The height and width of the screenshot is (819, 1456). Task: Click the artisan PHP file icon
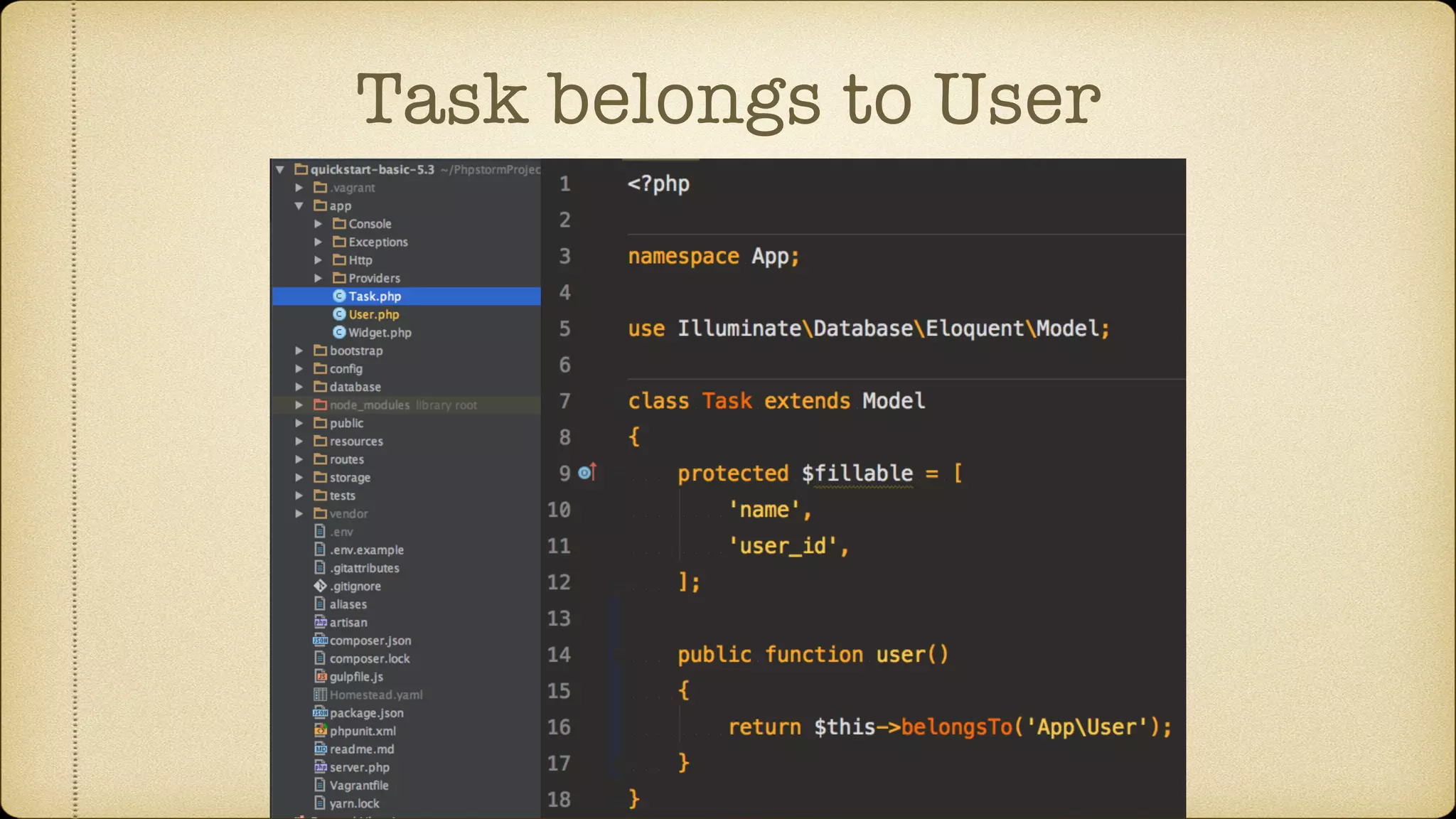point(321,622)
